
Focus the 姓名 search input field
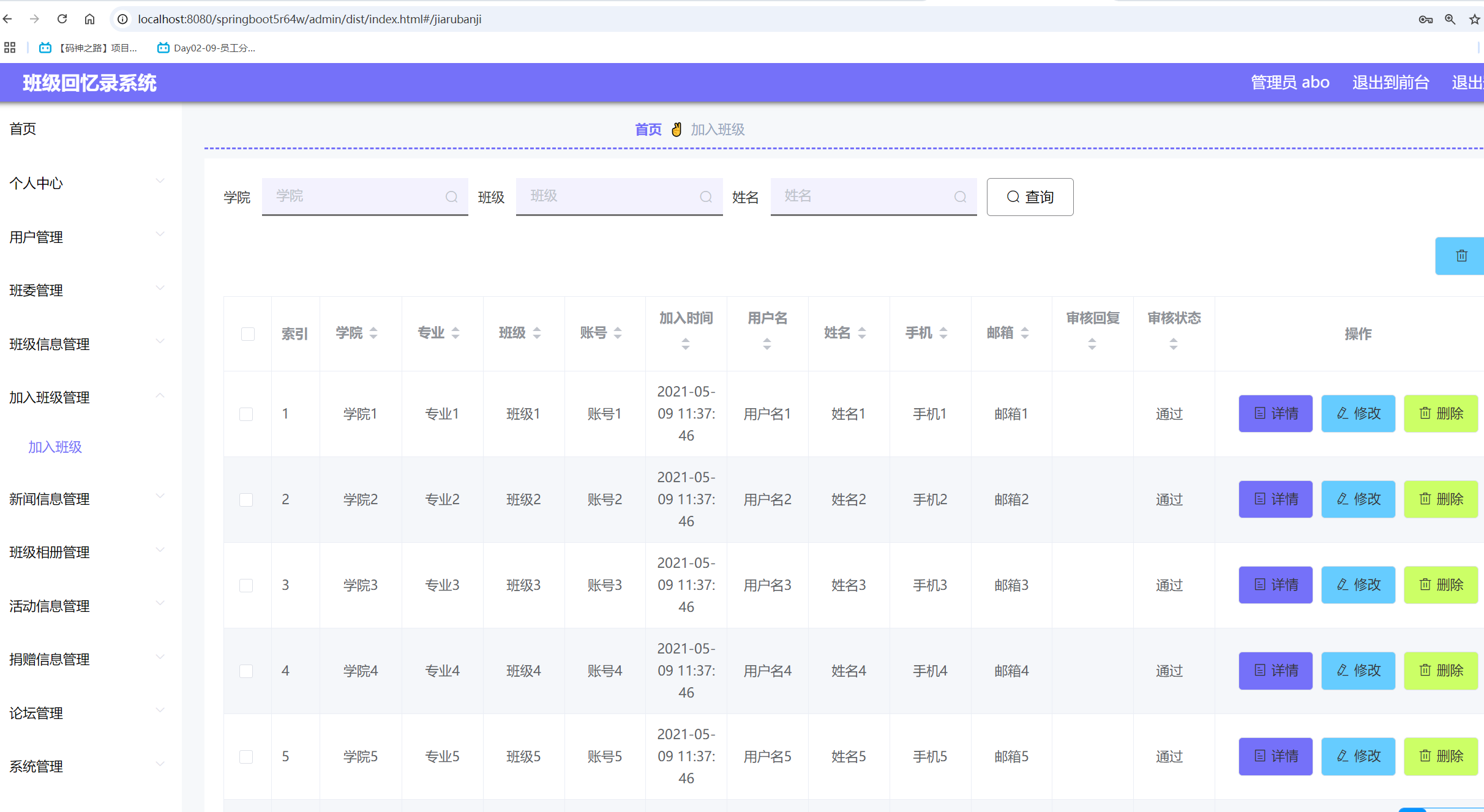click(874, 196)
